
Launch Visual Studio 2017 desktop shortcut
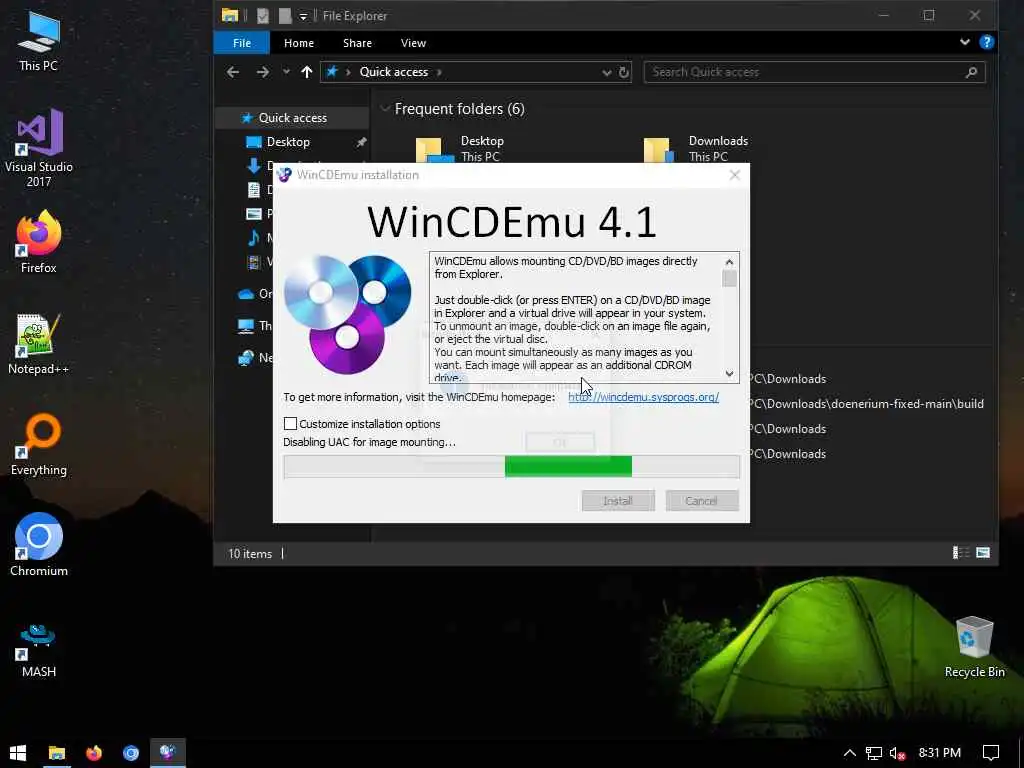coord(39,148)
